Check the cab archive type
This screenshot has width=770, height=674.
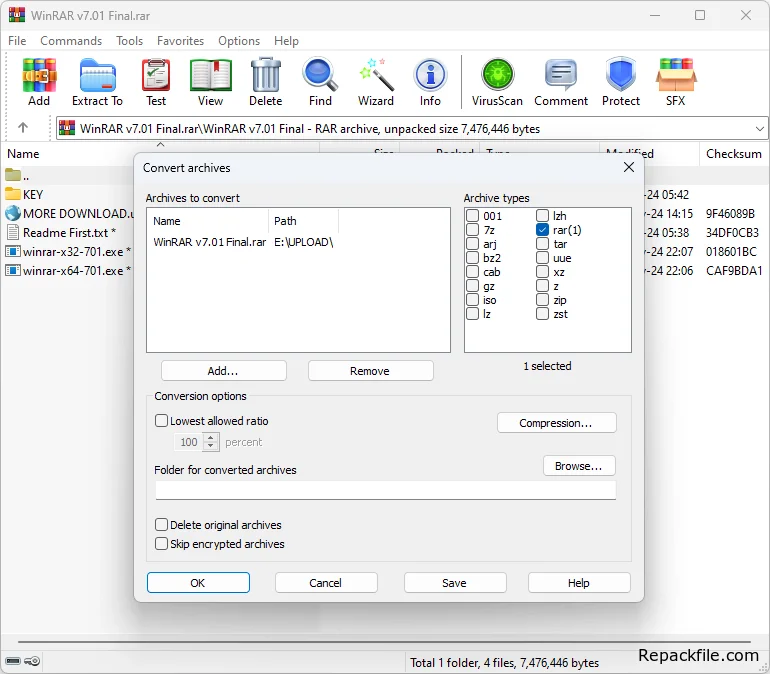pyautogui.click(x=472, y=271)
